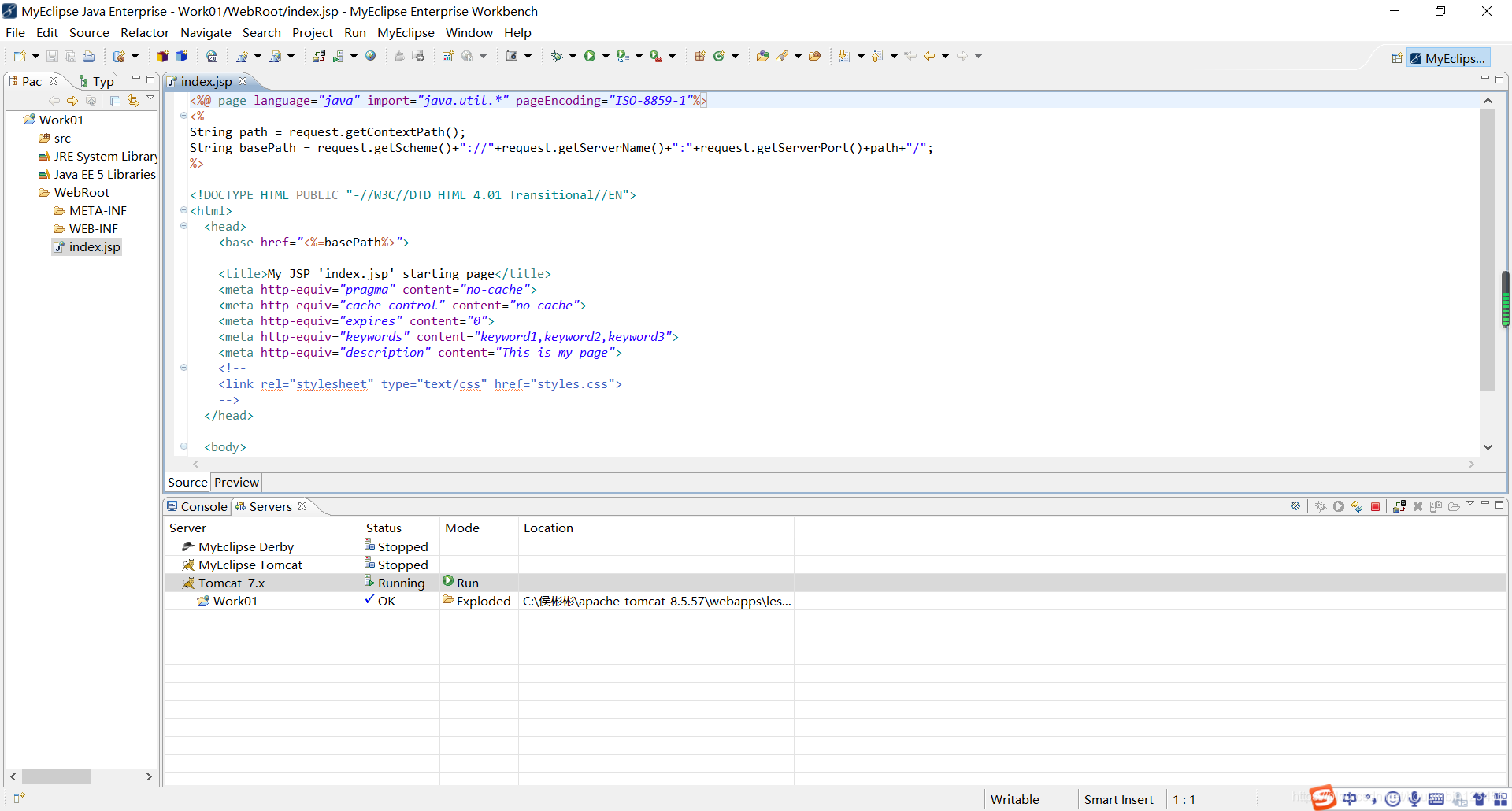Image resolution: width=1512 pixels, height=811 pixels.
Task: Open dropdown arrow next to Back arrow
Action: 945,56
